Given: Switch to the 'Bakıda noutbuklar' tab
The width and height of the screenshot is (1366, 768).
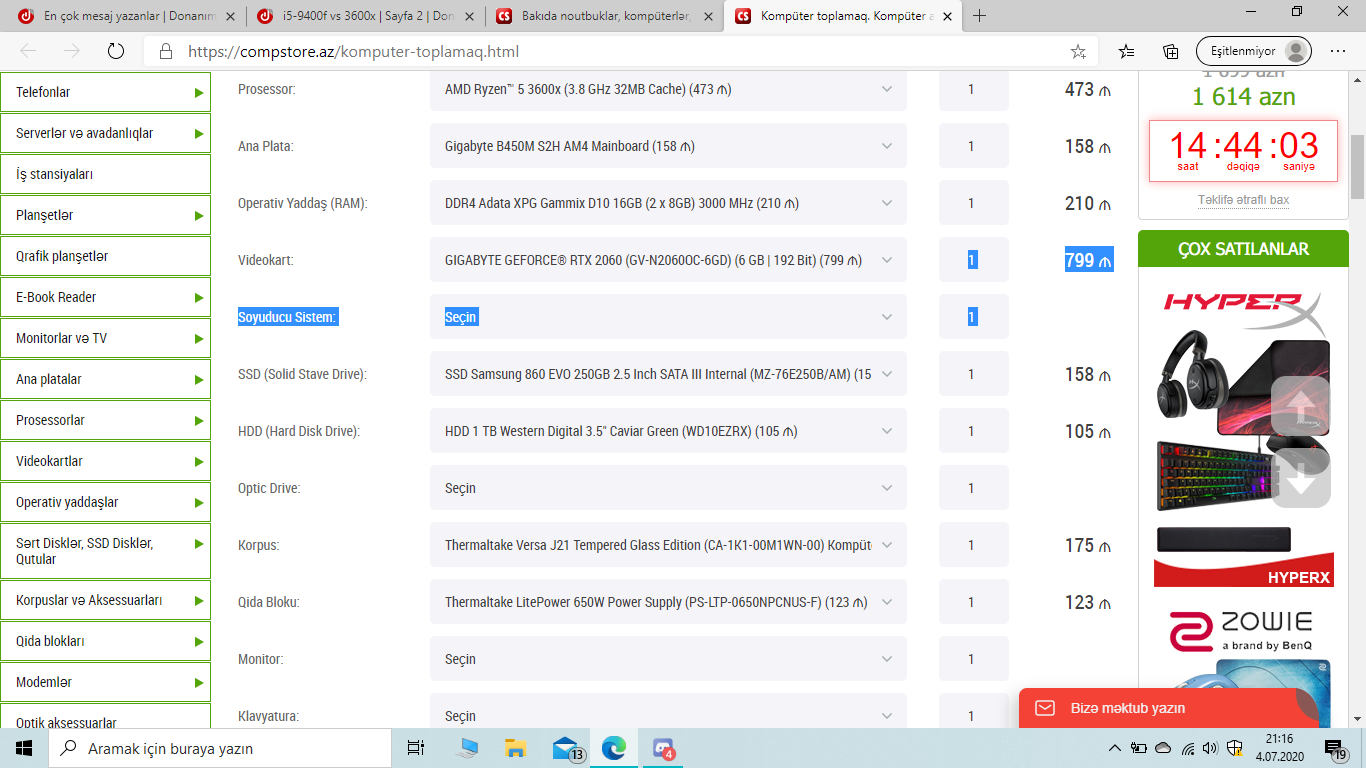Looking at the screenshot, I should coord(604,16).
